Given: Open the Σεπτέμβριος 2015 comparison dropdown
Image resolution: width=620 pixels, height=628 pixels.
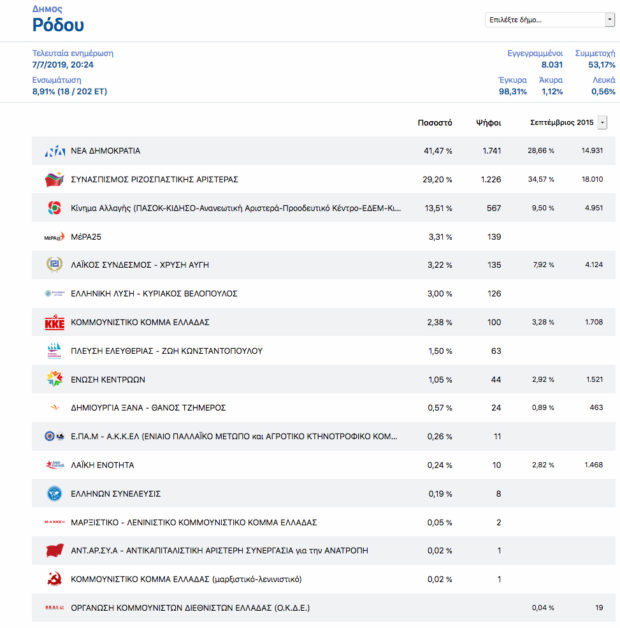Looking at the screenshot, I should pyautogui.click(x=602, y=123).
